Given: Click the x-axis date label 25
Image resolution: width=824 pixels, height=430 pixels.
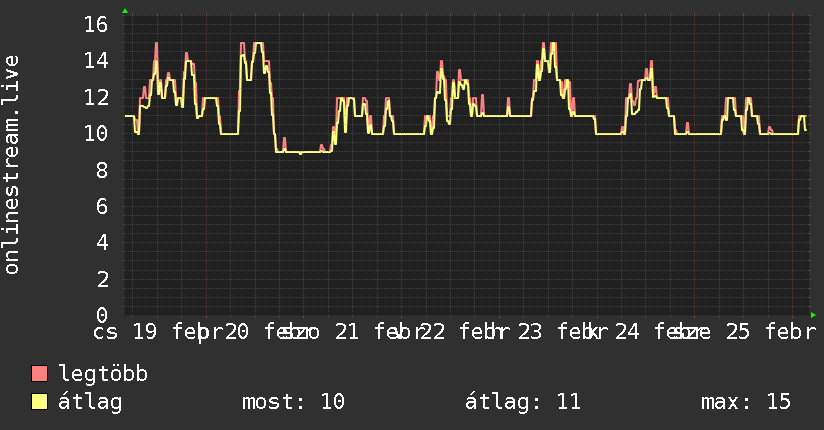Looking at the screenshot, I should tap(738, 332).
